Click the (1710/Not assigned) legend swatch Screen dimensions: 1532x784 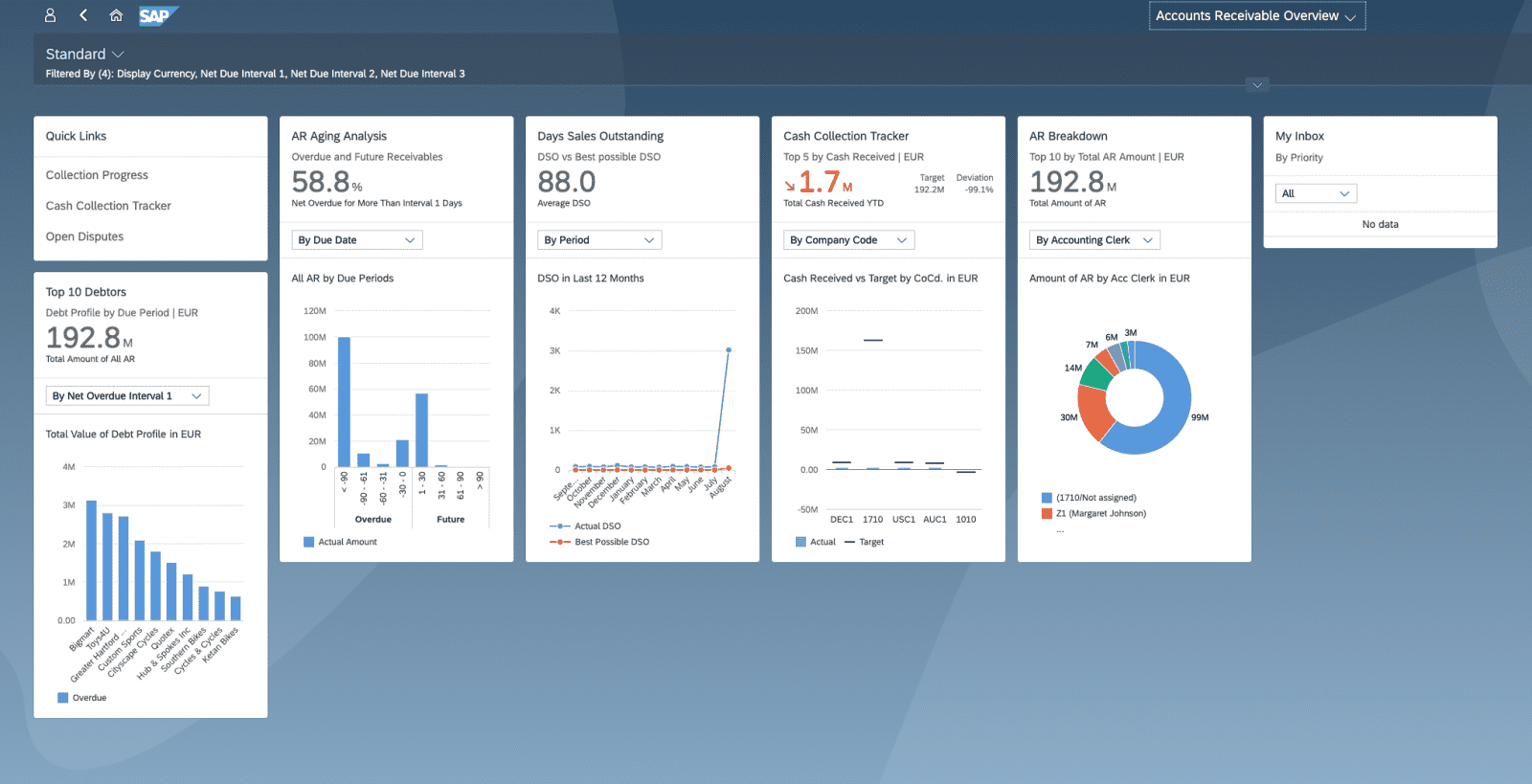pos(1047,498)
